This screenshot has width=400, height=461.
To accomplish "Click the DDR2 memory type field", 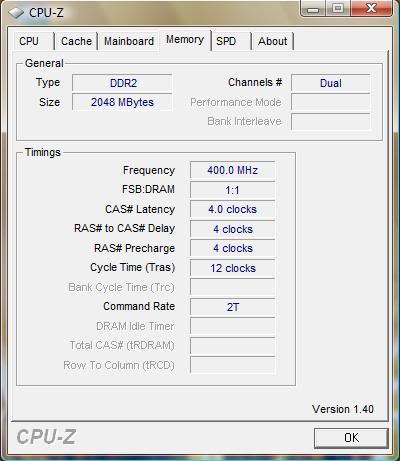I will (122, 83).
